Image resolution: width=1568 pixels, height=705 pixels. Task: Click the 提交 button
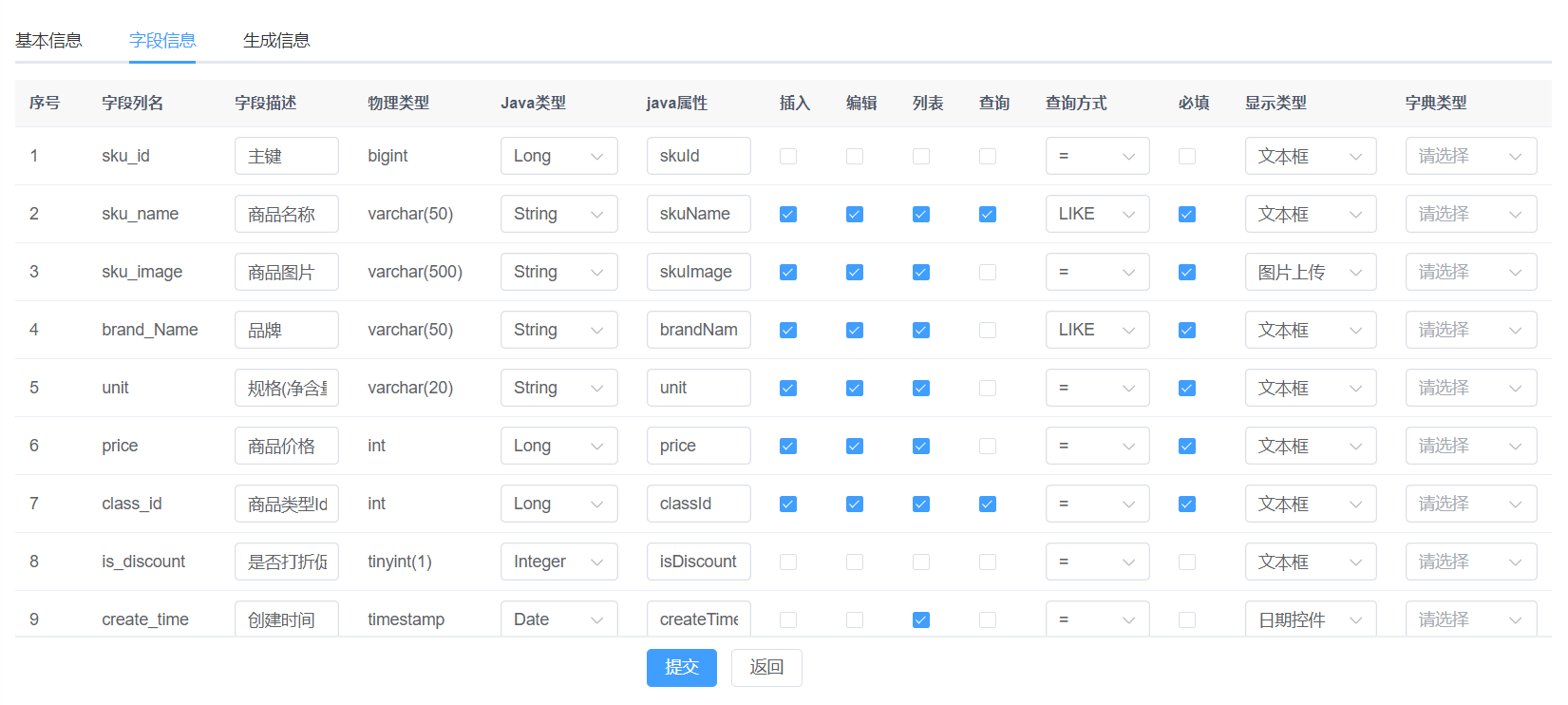pos(681,667)
